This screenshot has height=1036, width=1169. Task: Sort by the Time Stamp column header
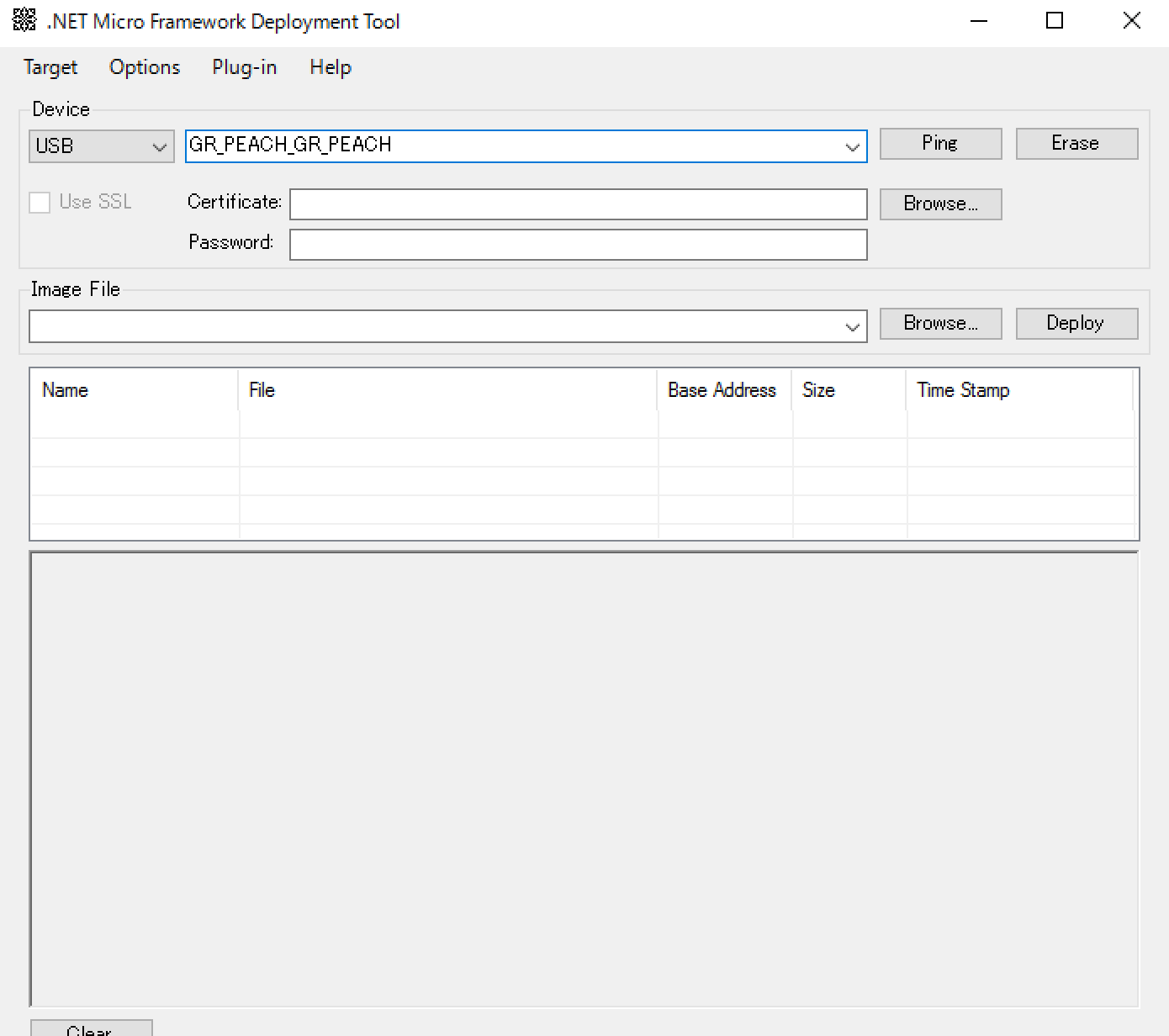(x=1019, y=390)
